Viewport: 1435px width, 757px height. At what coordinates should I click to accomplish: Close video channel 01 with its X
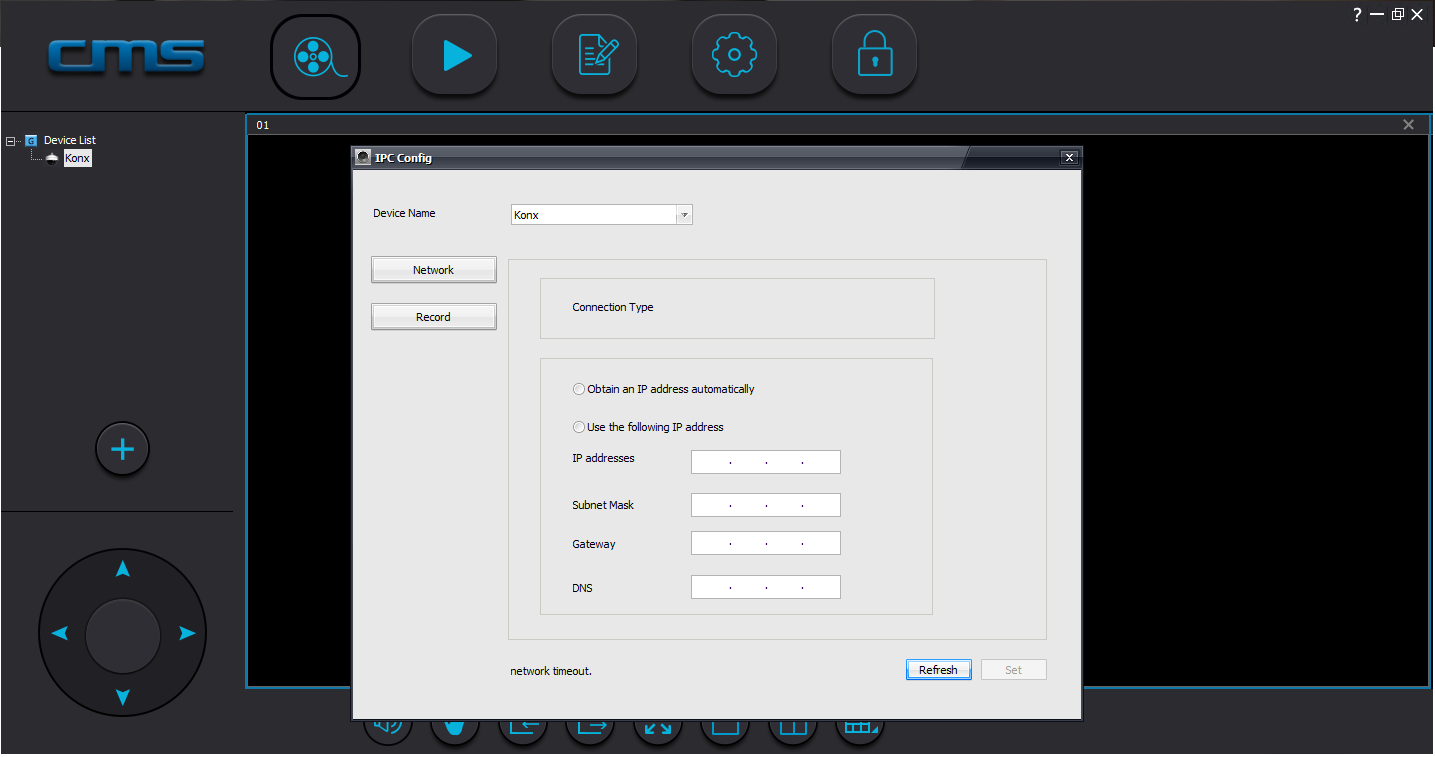[x=1408, y=125]
